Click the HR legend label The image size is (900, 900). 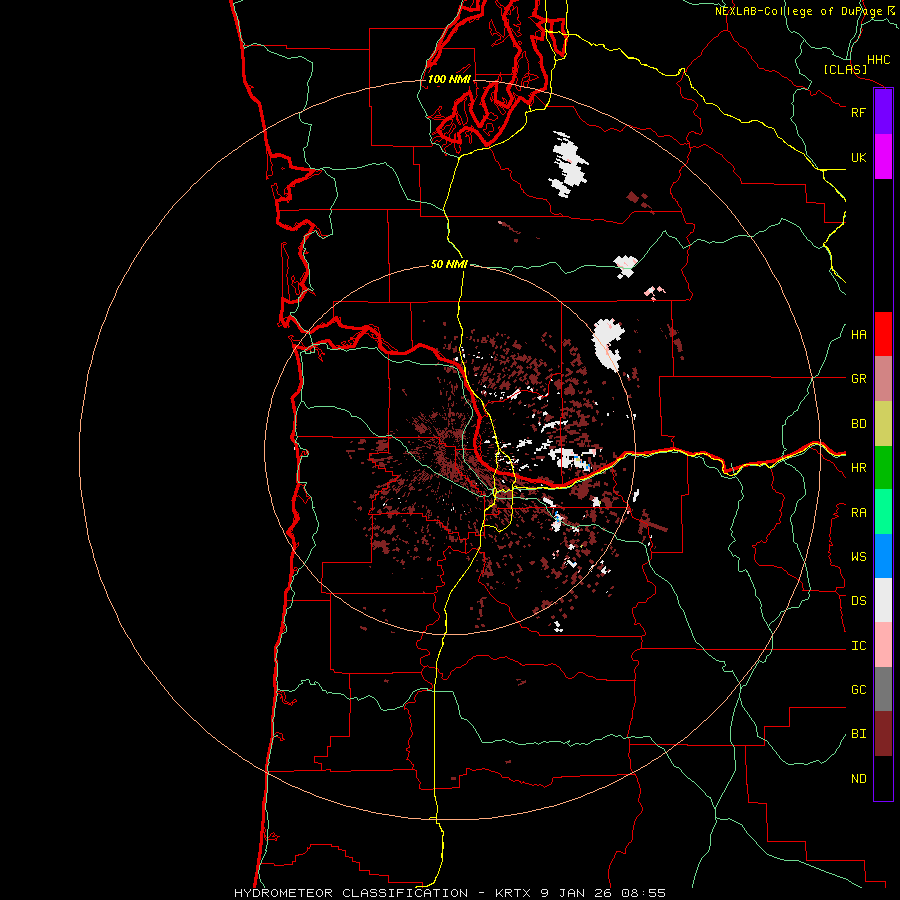click(858, 468)
